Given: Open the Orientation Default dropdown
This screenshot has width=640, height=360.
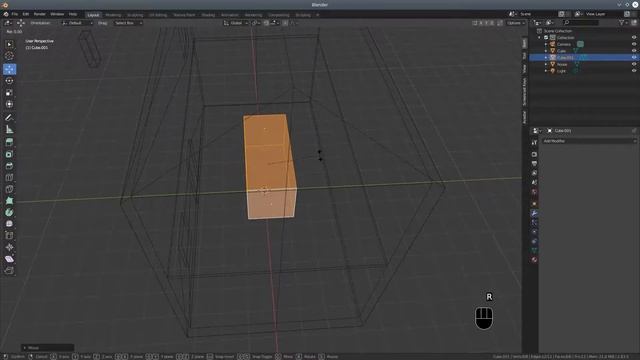Looking at the screenshot, I should coord(77,23).
